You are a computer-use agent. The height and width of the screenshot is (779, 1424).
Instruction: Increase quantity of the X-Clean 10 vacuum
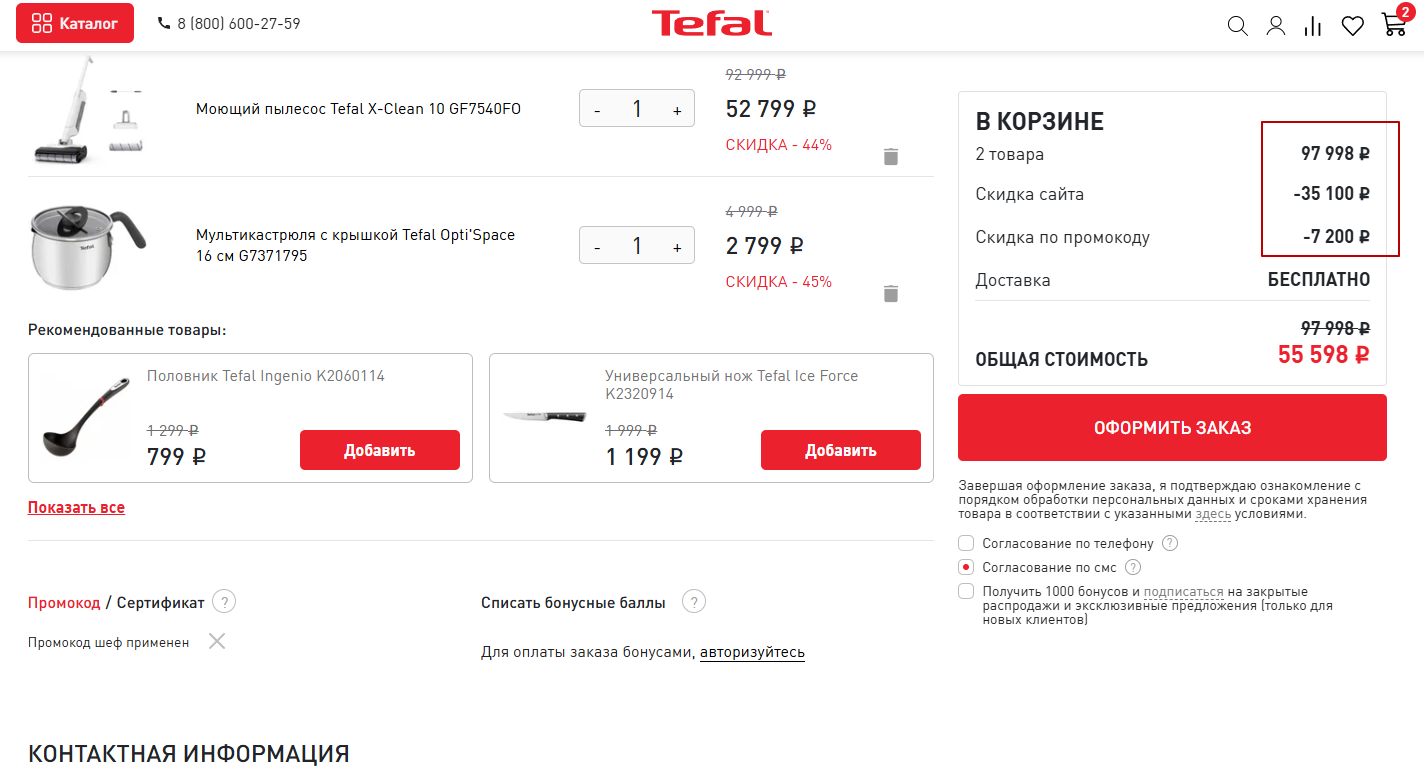coord(677,110)
